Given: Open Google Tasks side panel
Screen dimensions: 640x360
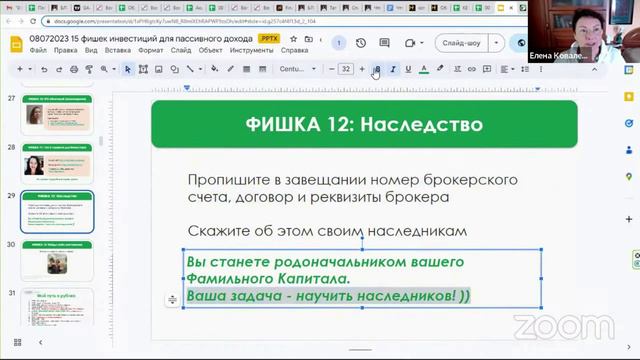Looking at the screenshot, I should pos(629,123).
